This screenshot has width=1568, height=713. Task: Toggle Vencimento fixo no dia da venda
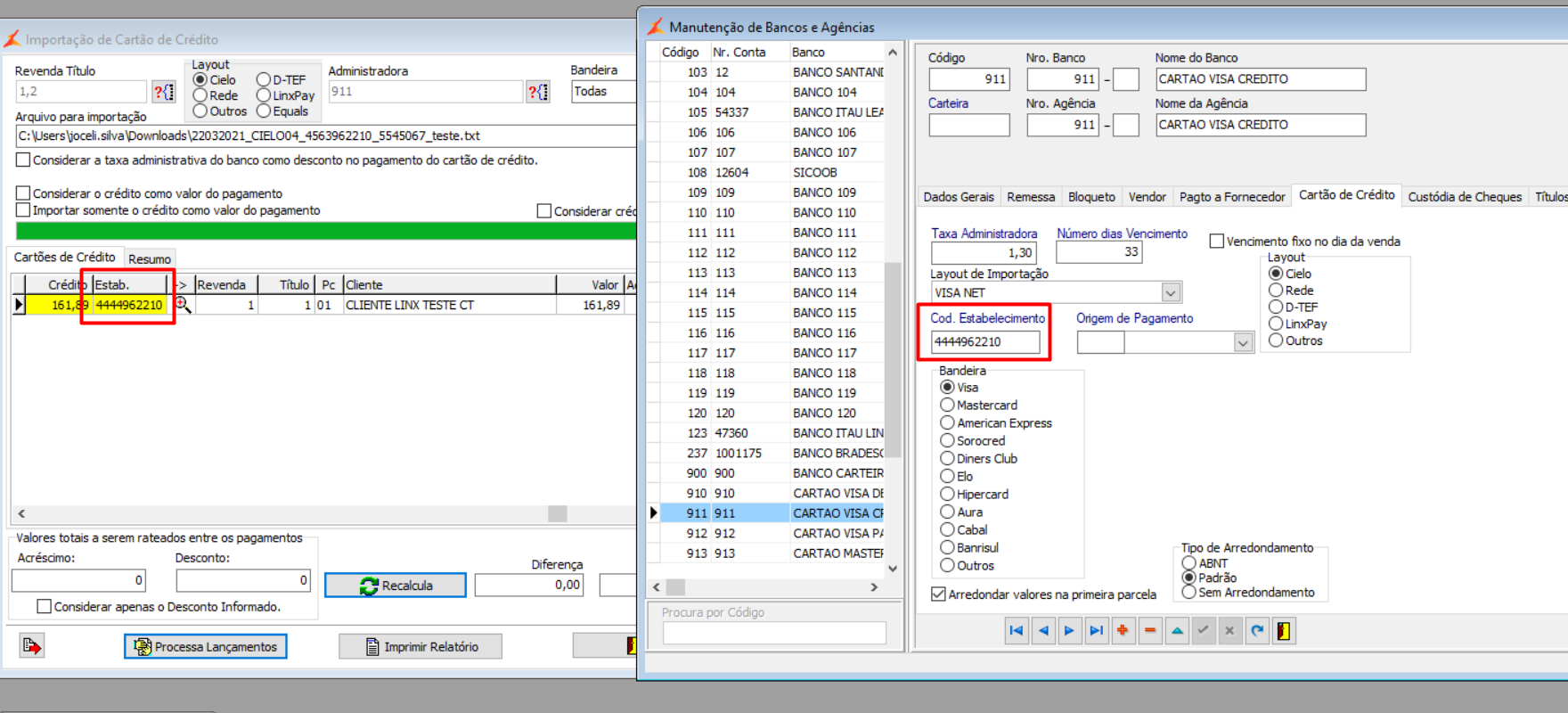pyautogui.click(x=1216, y=242)
